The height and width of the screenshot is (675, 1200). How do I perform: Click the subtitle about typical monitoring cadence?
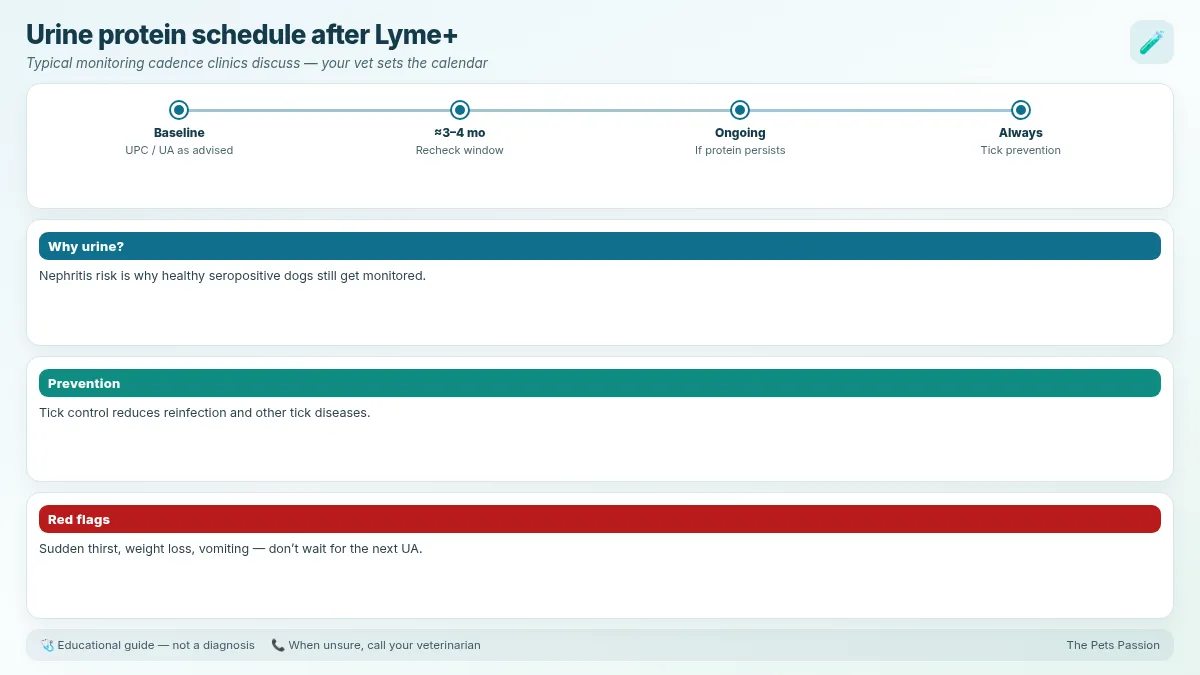(x=257, y=63)
